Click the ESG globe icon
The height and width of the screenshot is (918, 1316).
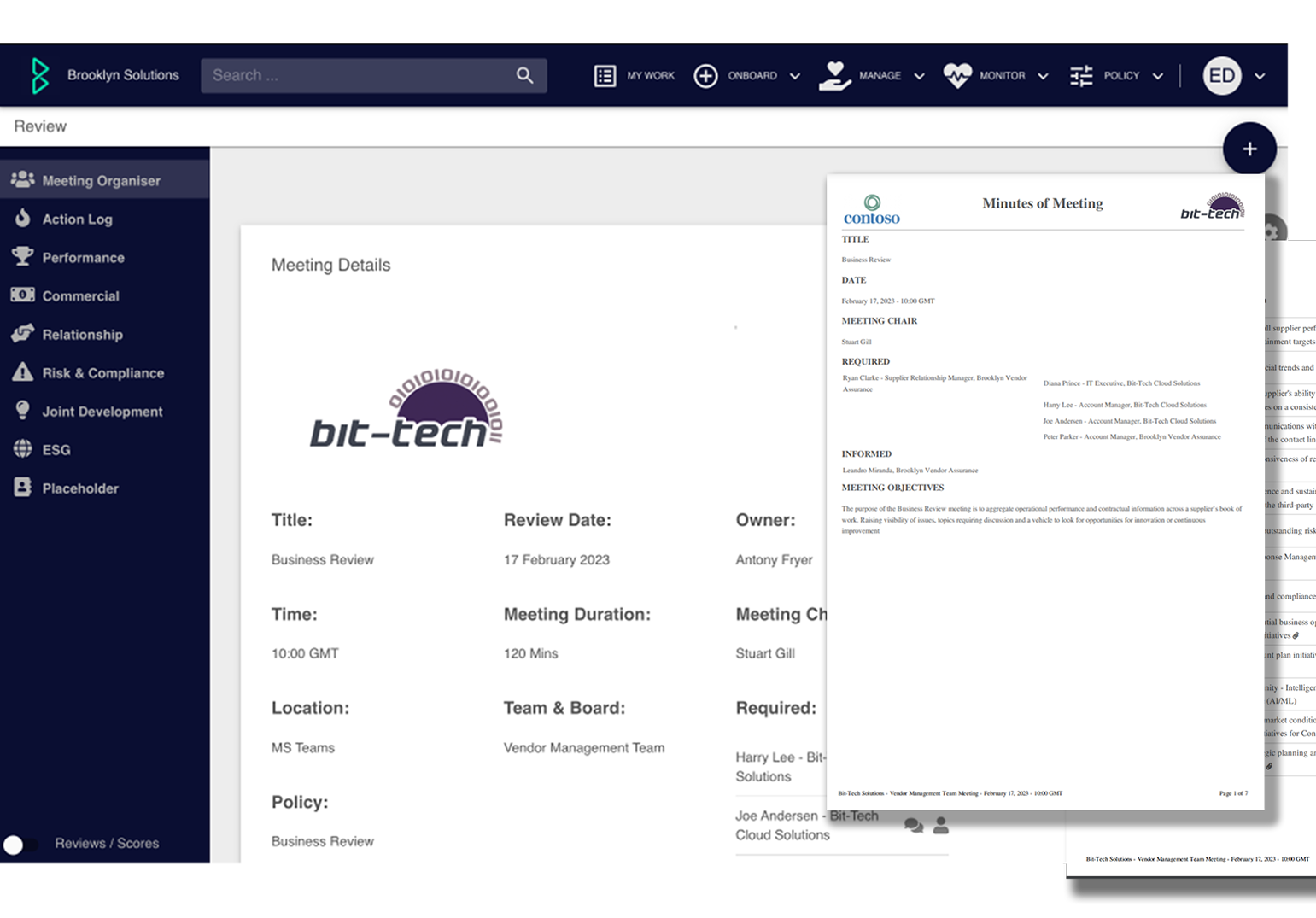click(22, 448)
